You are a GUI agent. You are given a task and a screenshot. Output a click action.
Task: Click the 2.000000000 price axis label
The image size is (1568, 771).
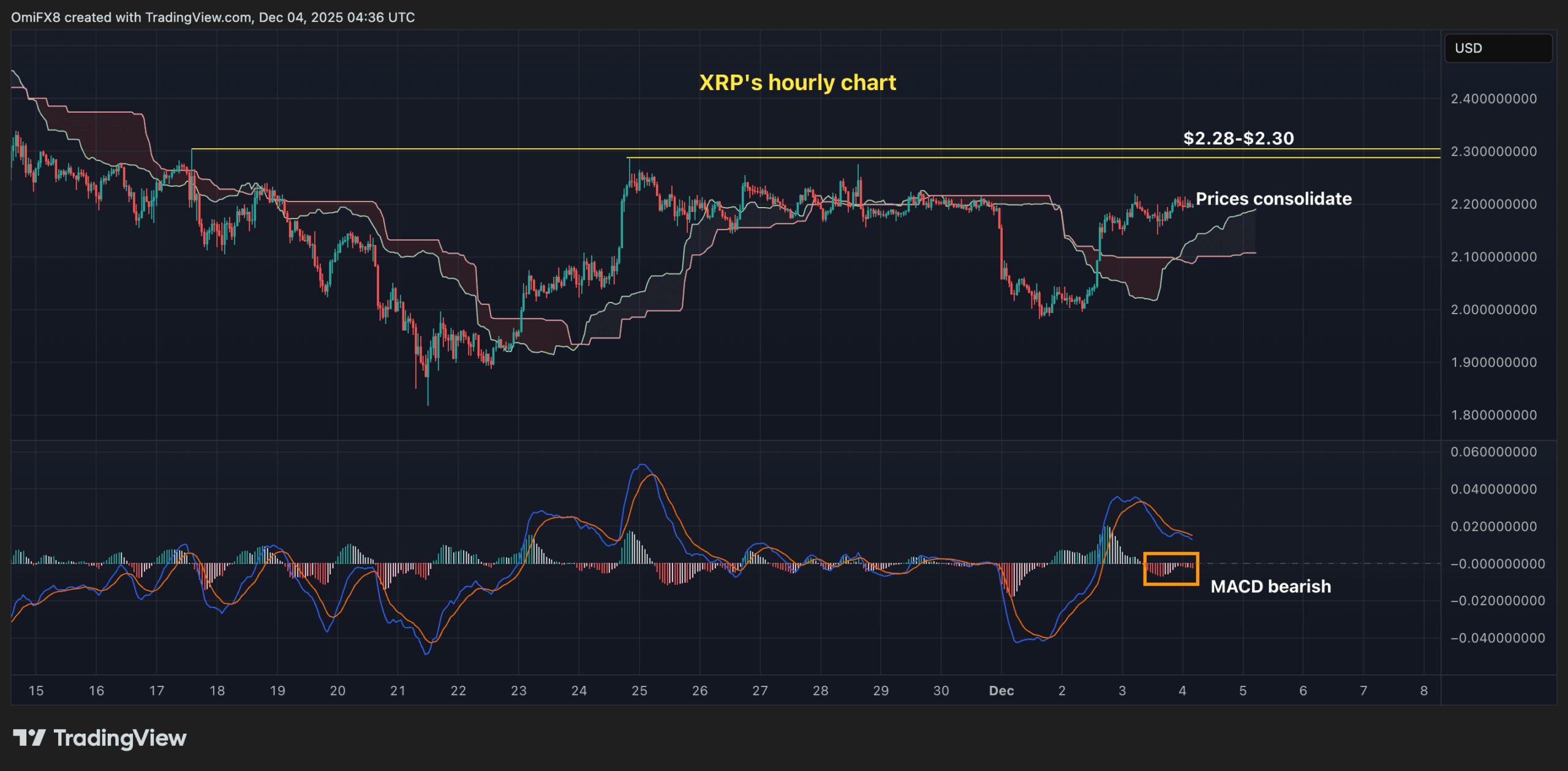click(1493, 309)
